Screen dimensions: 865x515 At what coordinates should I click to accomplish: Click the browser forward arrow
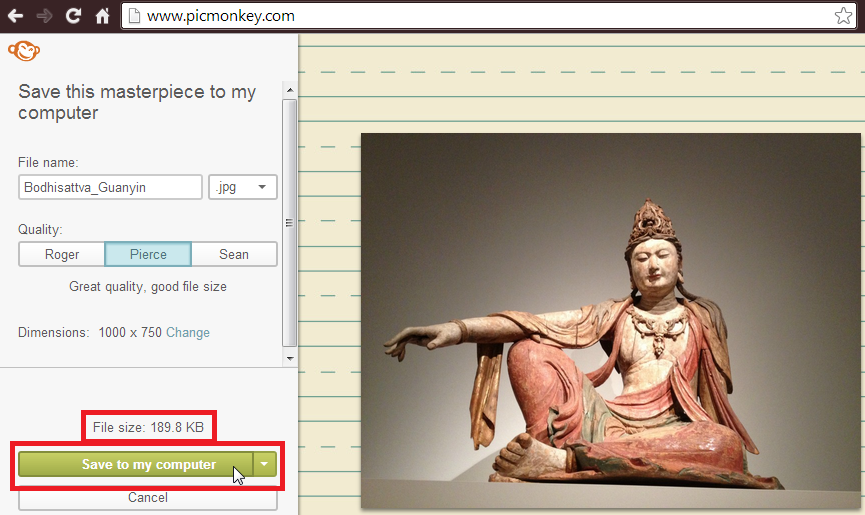[44, 16]
